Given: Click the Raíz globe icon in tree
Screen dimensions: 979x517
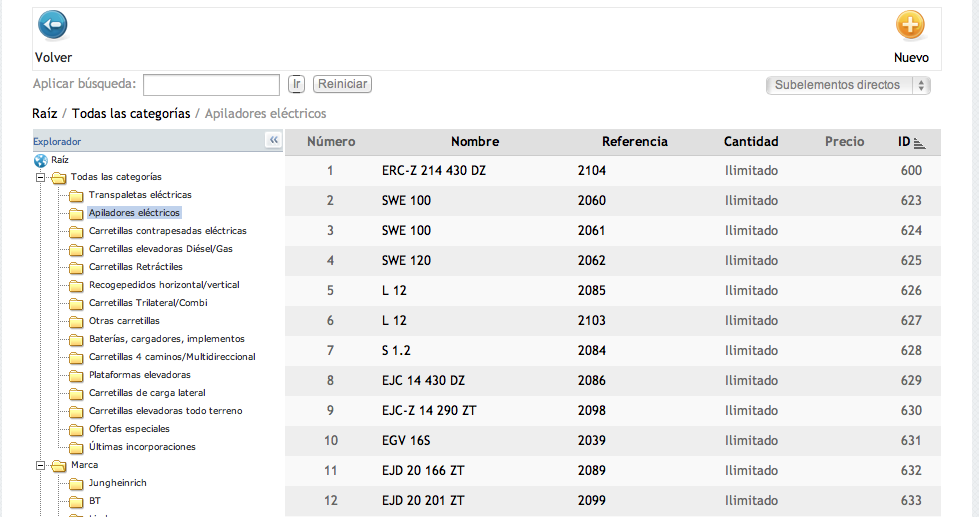Looking at the screenshot, I should pos(41,160).
